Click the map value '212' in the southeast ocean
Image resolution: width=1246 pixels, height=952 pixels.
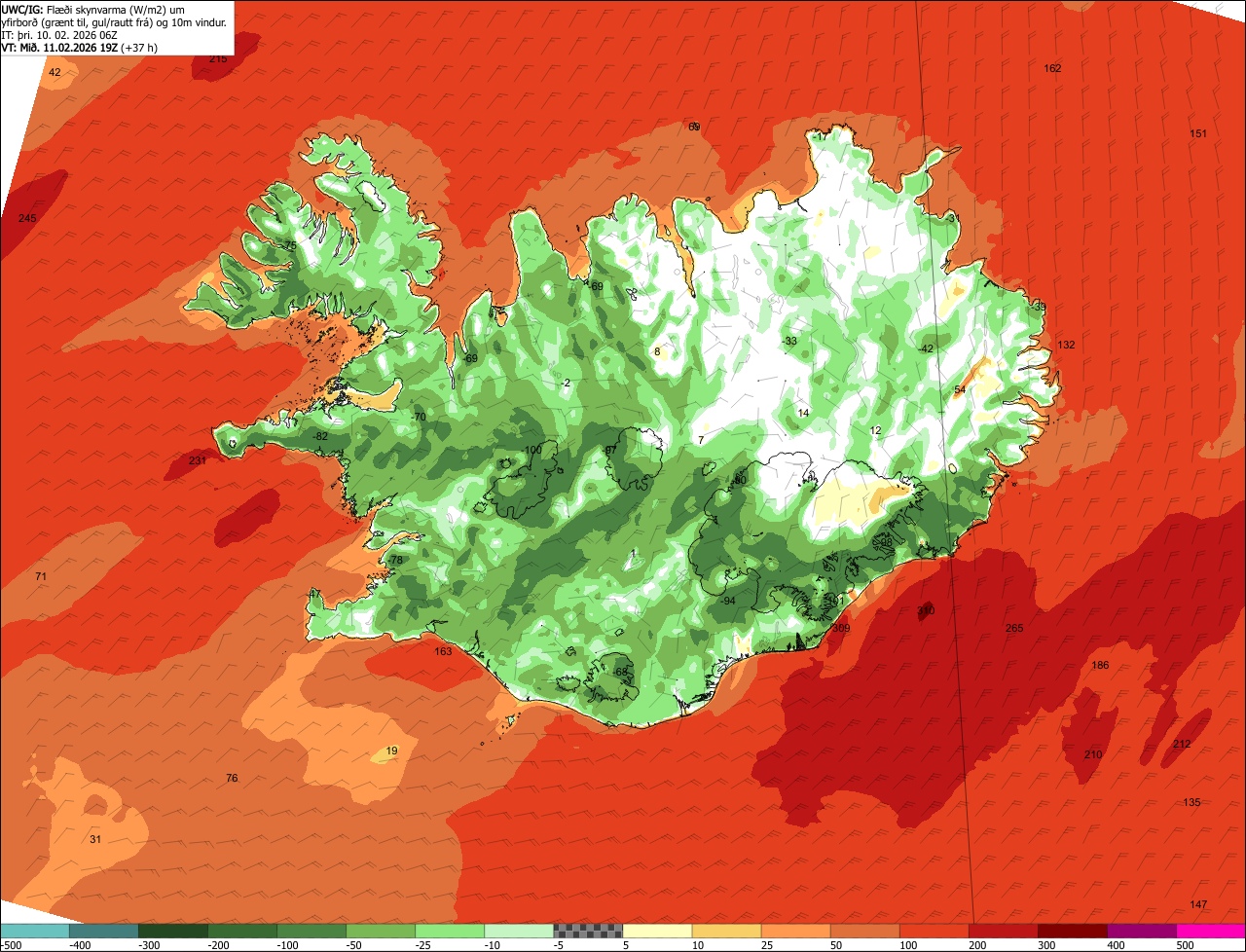1182,744
